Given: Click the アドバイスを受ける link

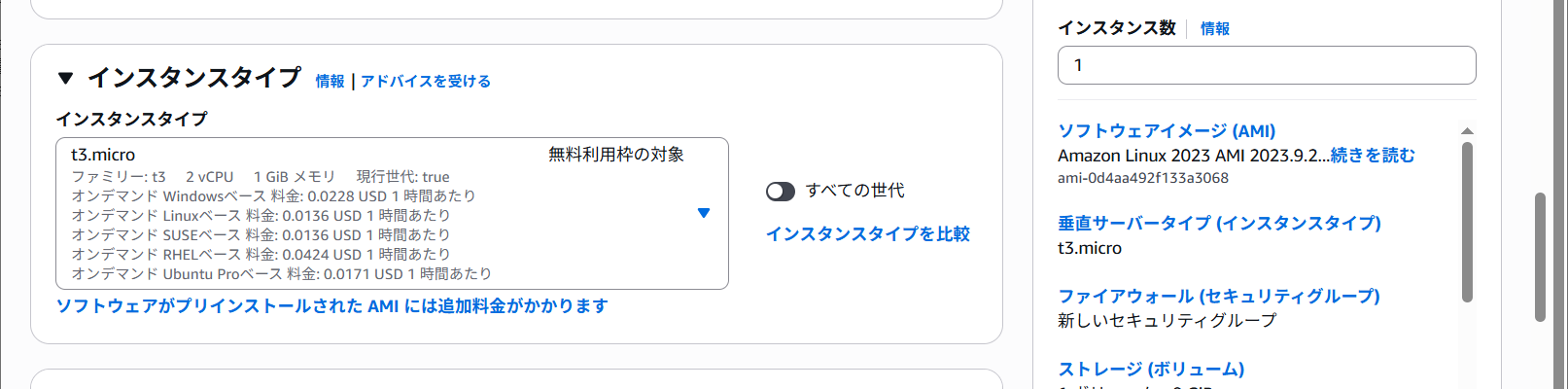Looking at the screenshot, I should 426,82.
